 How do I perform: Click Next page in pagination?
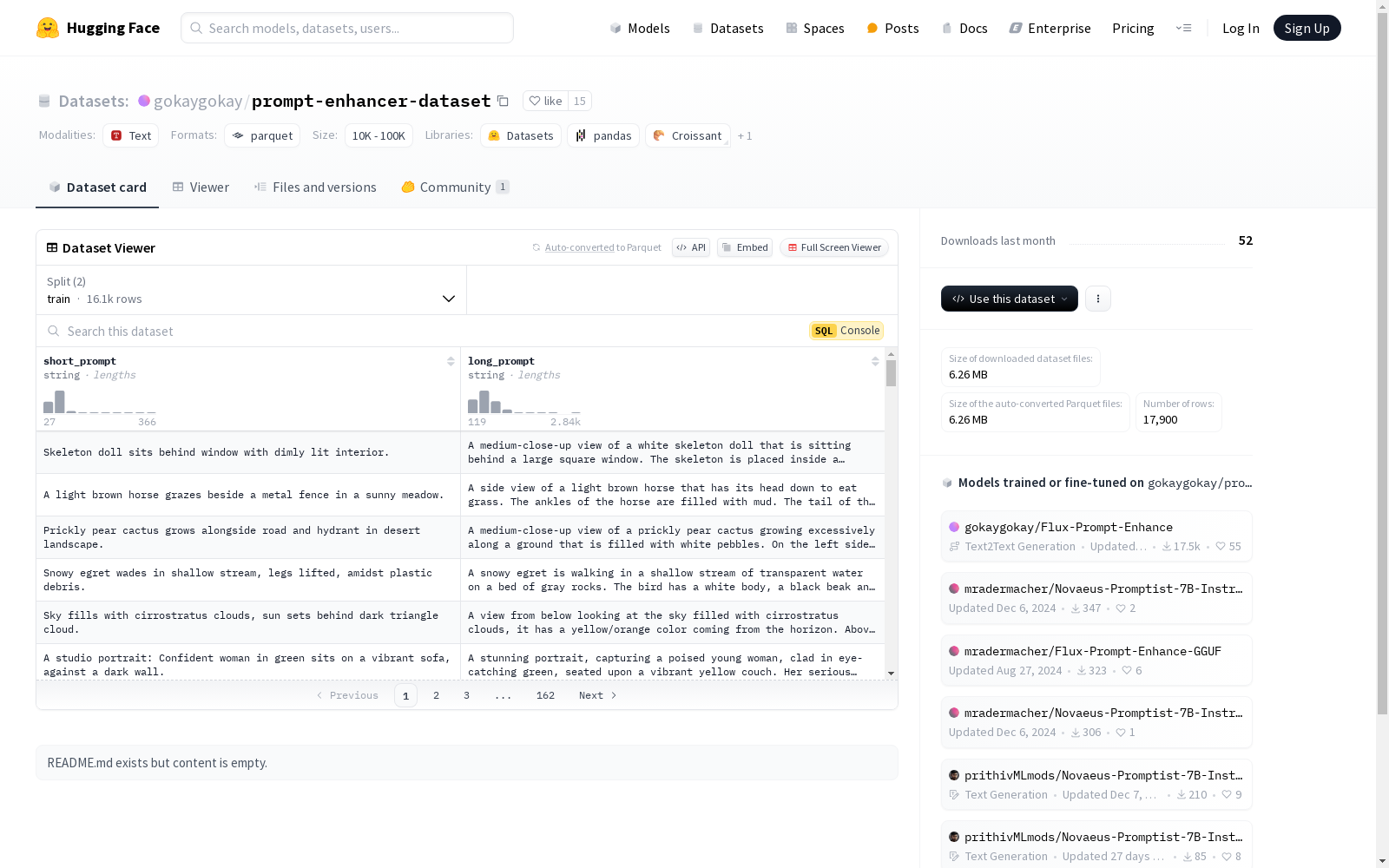click(x=598, y=695)
